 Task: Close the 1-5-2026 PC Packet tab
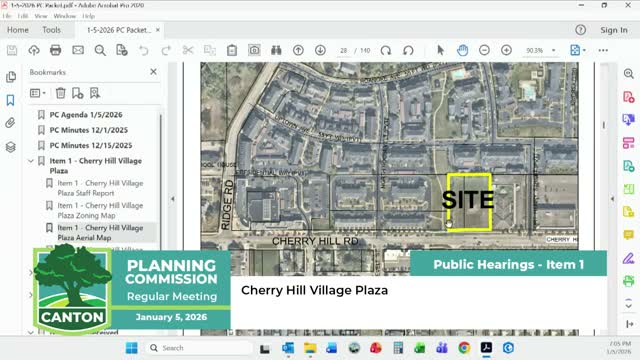tap(158, 30)
